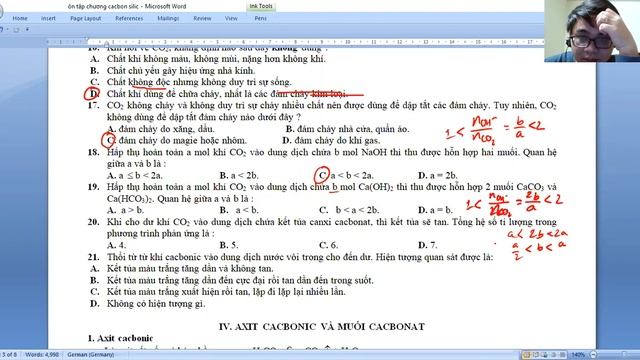Click the redo icon in Quick Access Toolbar

(x=16, y=29)
